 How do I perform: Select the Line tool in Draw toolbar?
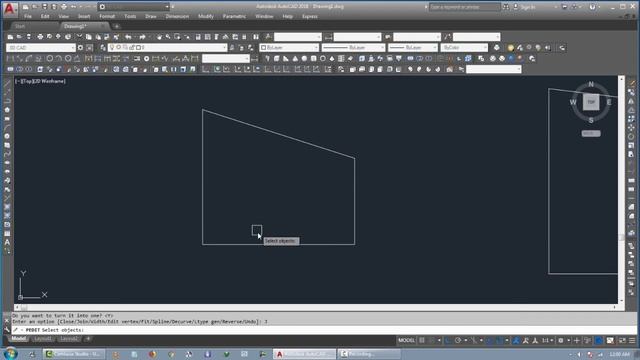[7, 83]
